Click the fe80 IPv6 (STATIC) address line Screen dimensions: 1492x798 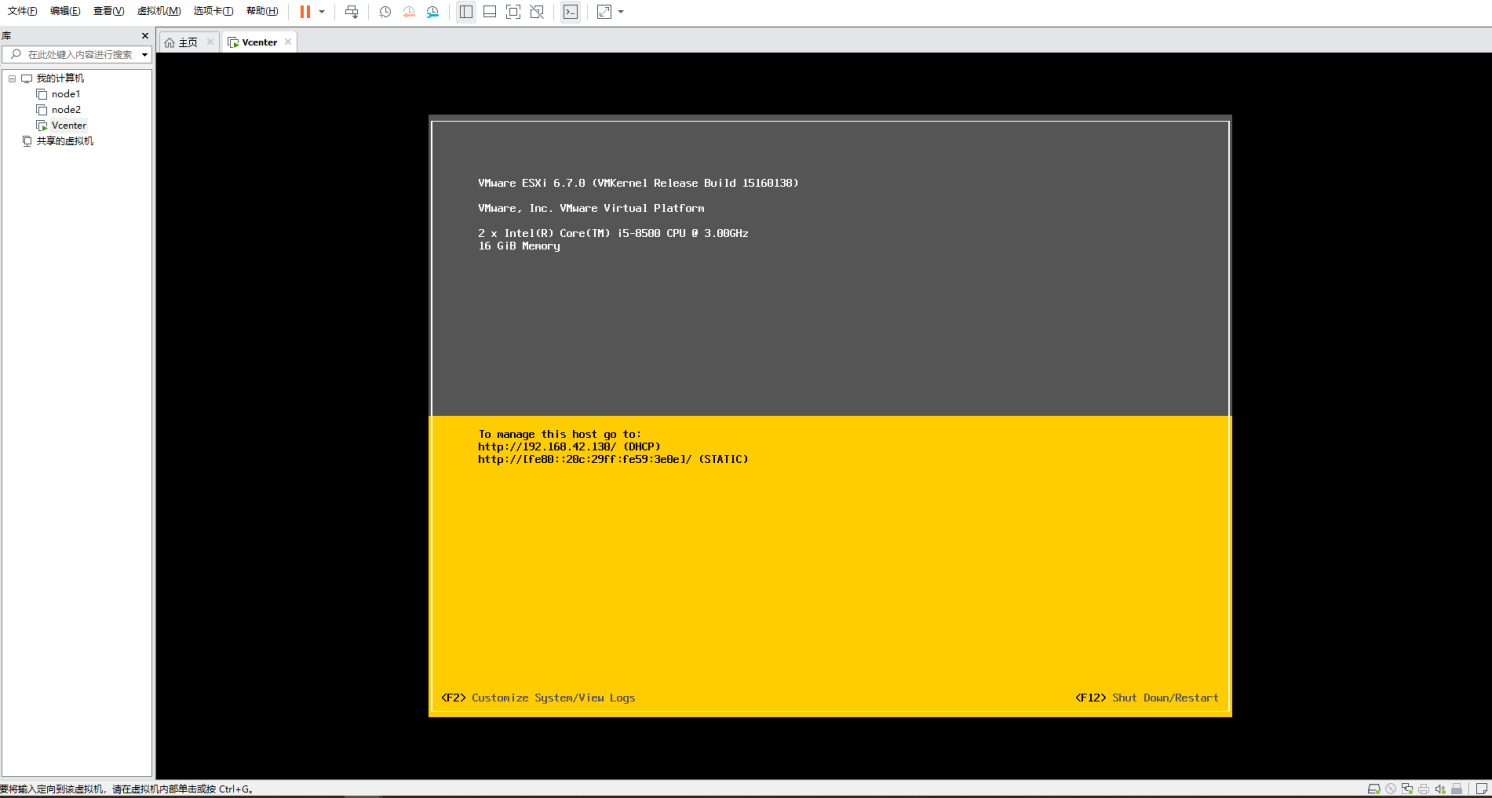click(613, 459)
